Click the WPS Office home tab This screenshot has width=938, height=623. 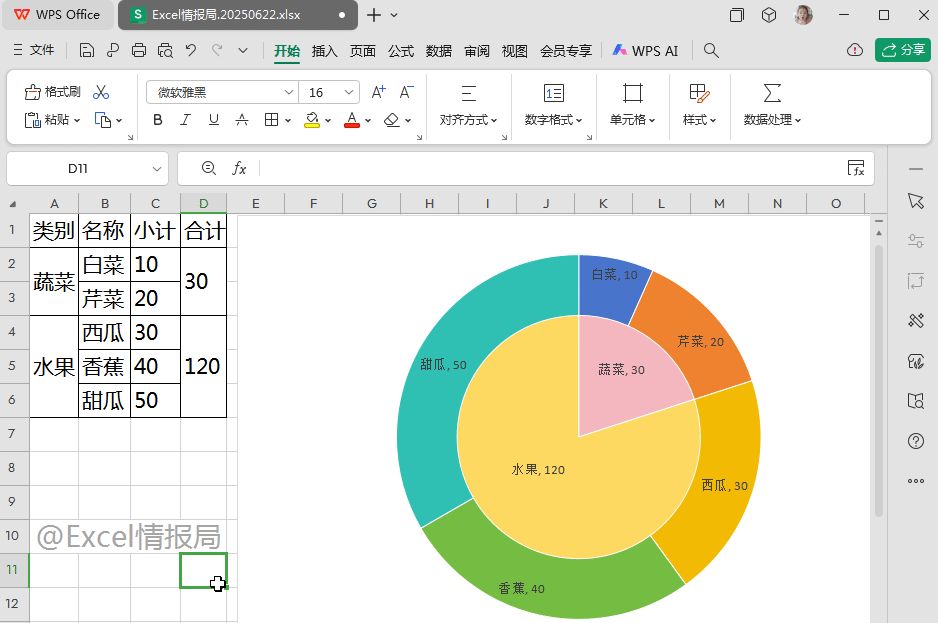[x=57, y=15]
